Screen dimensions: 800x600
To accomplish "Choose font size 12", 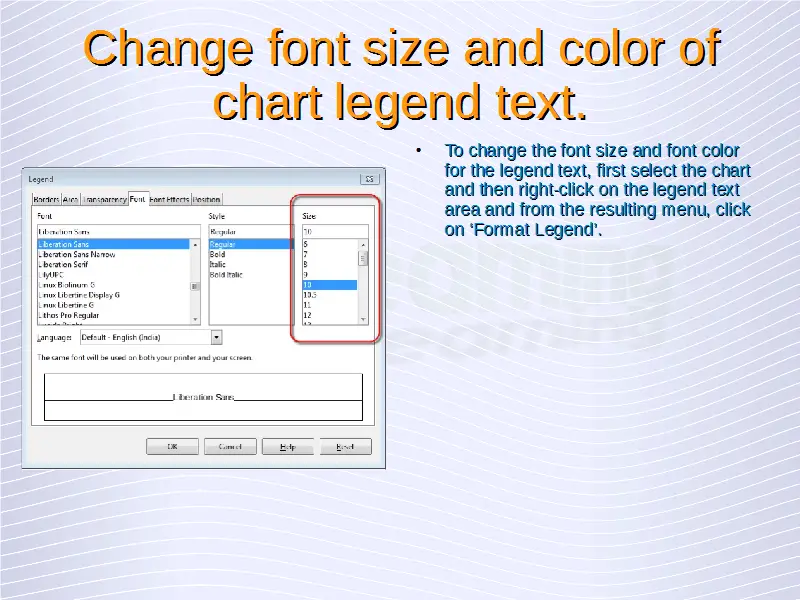I will point(308,315).
